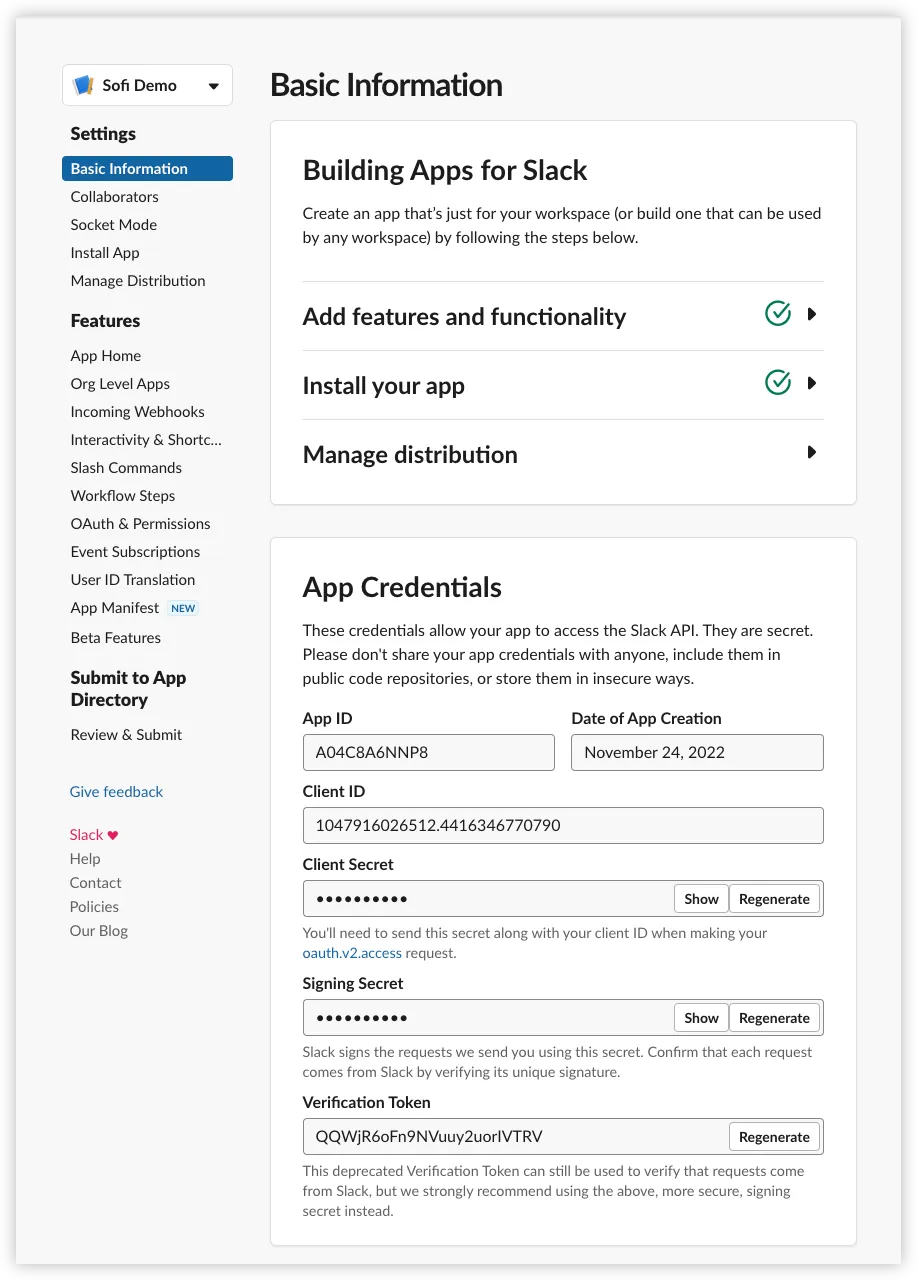Image resolution: width=917 pixels, height=1280 pixels.
Task: Open App Manifest page
Action: point(114,608)
